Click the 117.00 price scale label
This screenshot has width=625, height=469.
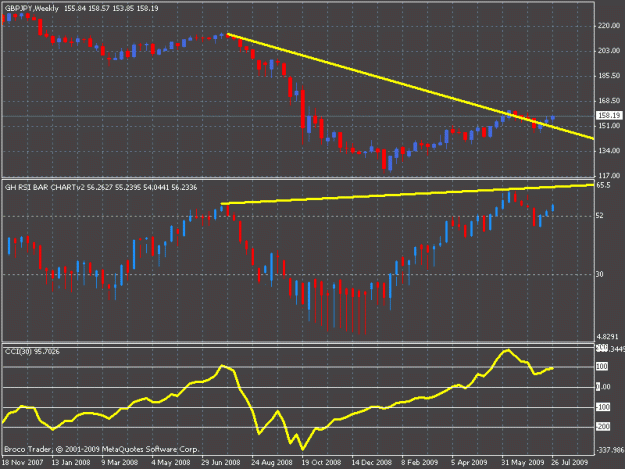(609, 175)
